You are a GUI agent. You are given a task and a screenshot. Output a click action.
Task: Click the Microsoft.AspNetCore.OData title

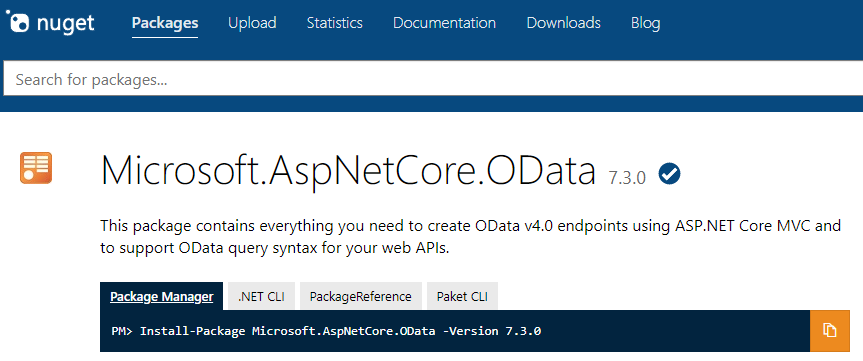pos(348,172)
